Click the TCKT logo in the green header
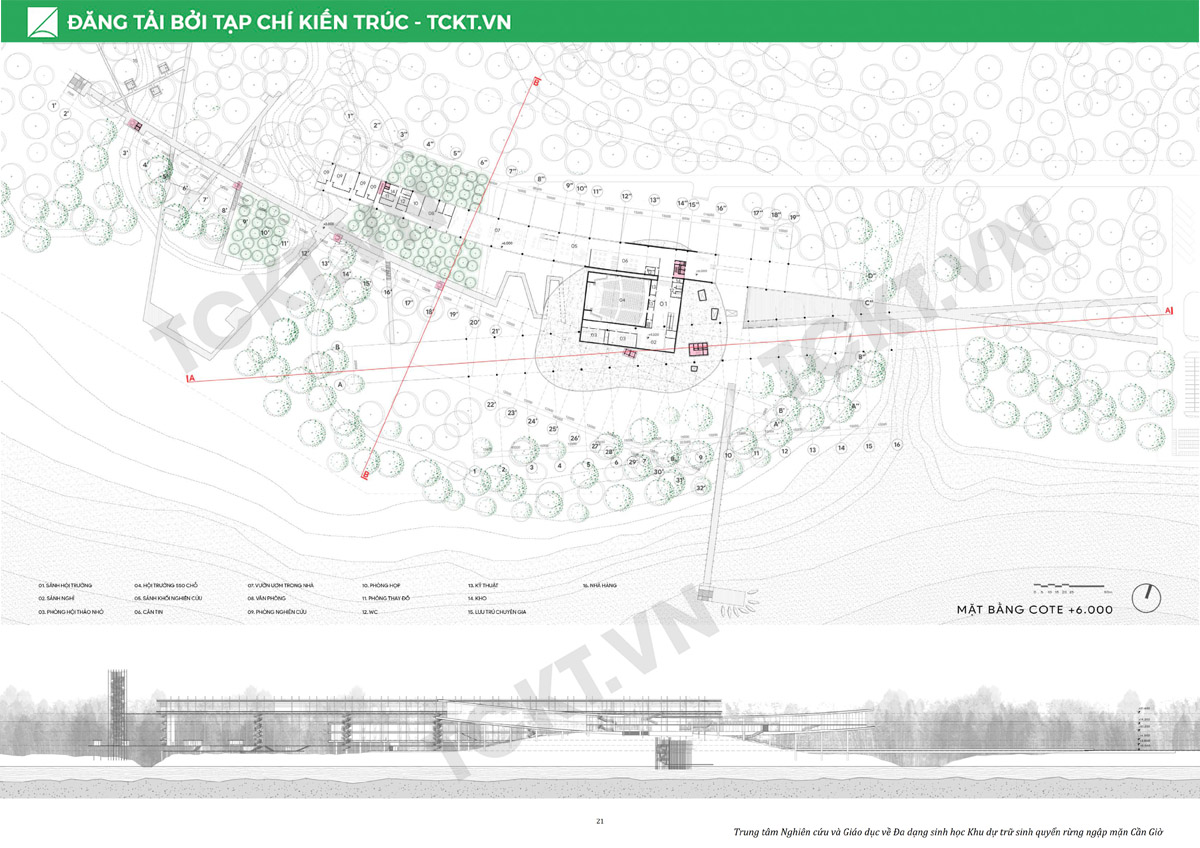The image size is (1200, 848). point(43,21)
